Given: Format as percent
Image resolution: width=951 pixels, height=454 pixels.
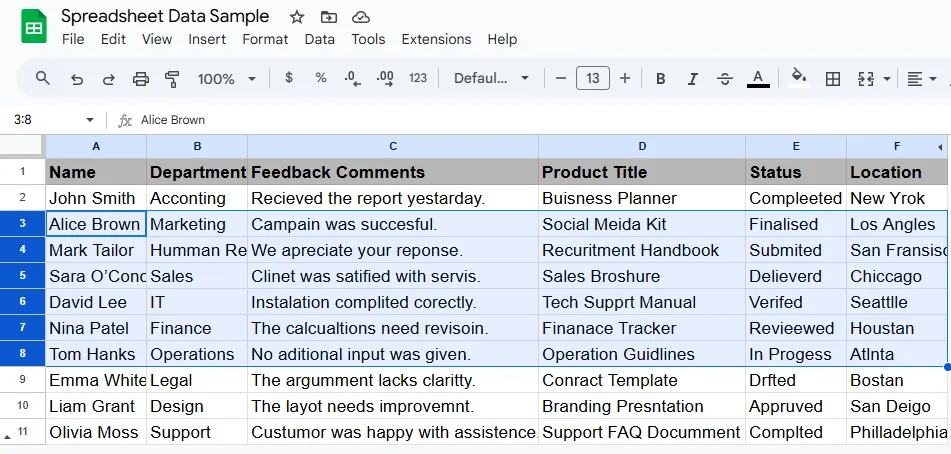Looking at the screenshot, I should 321,78.
